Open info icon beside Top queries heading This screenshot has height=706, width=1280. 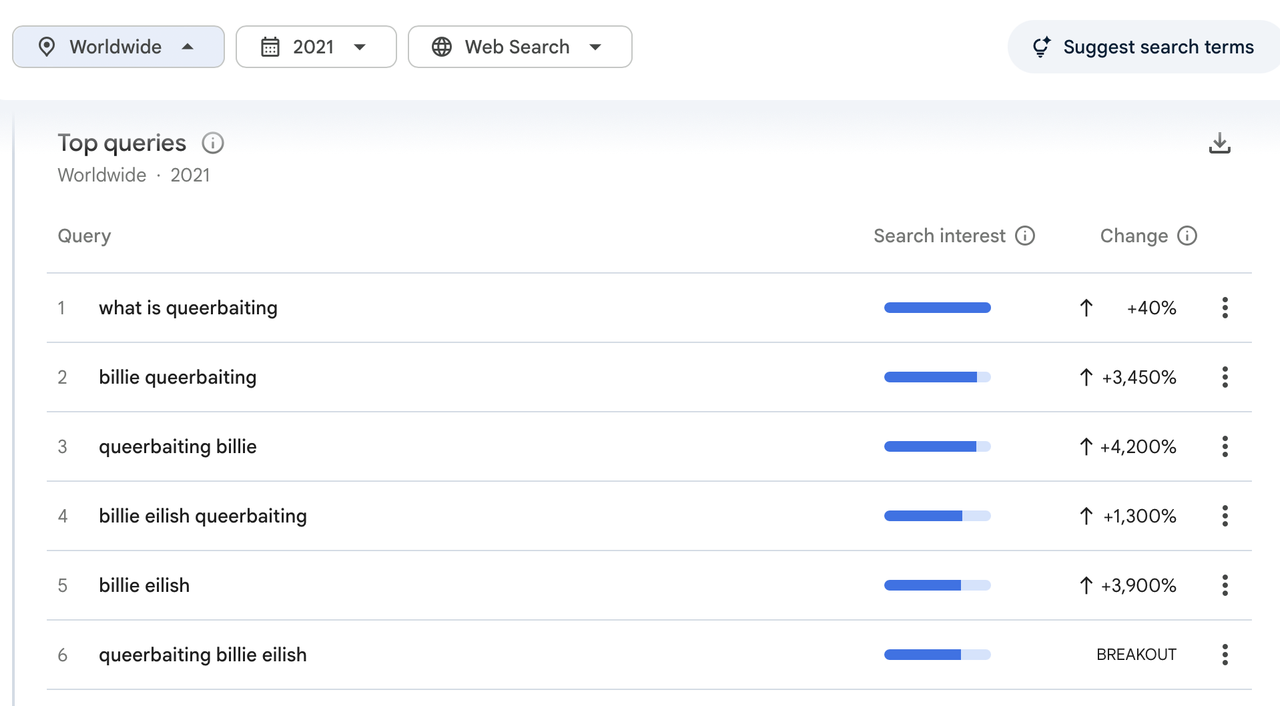(213, 143)
